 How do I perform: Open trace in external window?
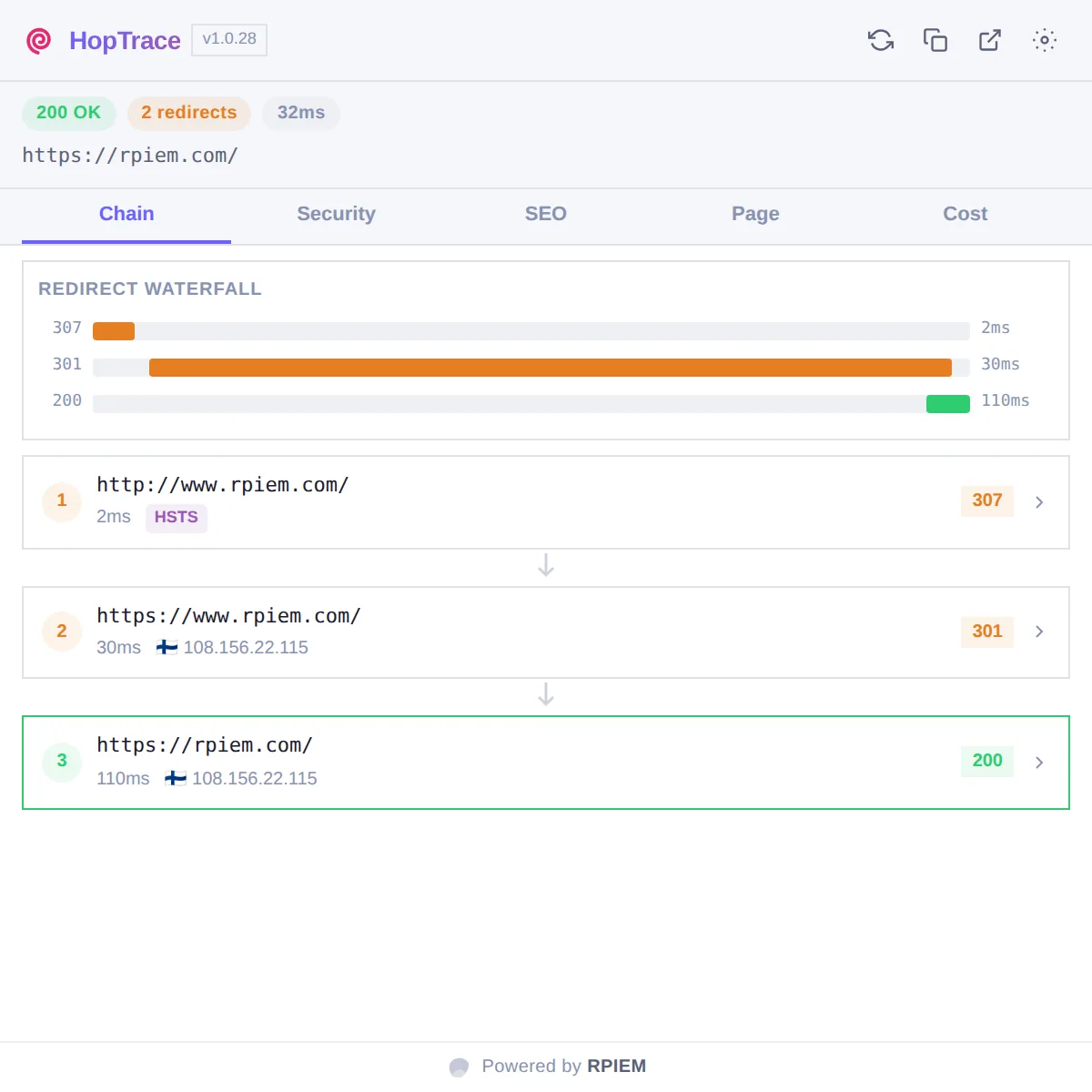pos(990,40)
